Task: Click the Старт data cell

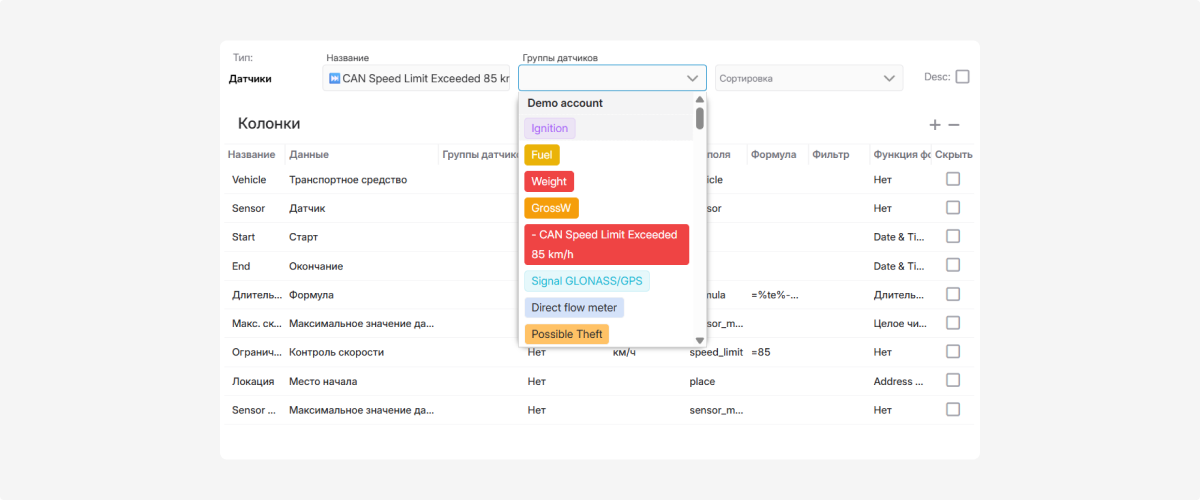Action: tap(302, 237)
